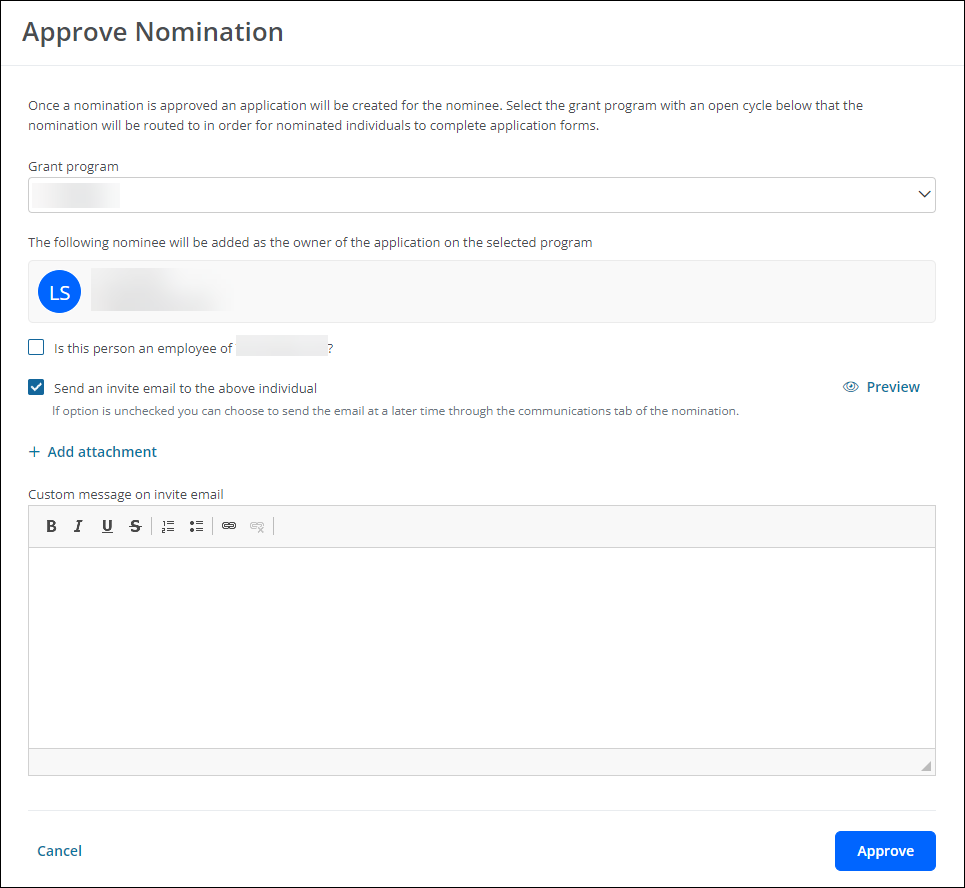
Task: Apply Bold formatting in message editor
Action: 51,526
